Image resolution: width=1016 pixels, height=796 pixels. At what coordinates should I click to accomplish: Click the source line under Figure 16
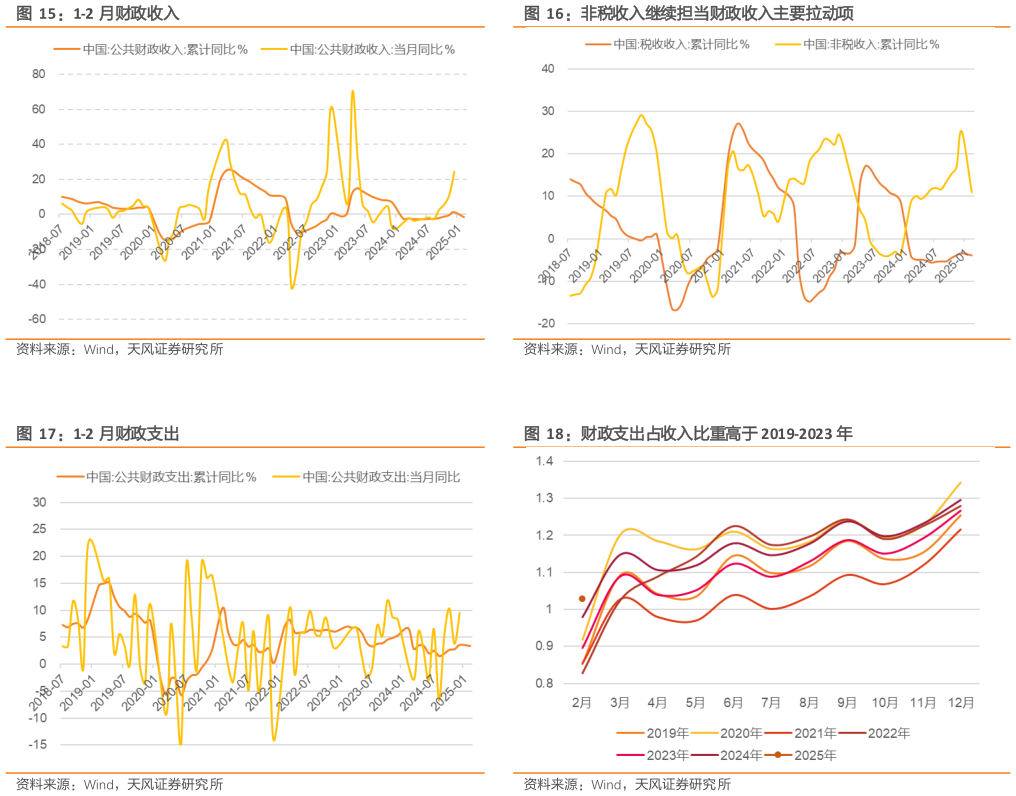tap(627, 349)
